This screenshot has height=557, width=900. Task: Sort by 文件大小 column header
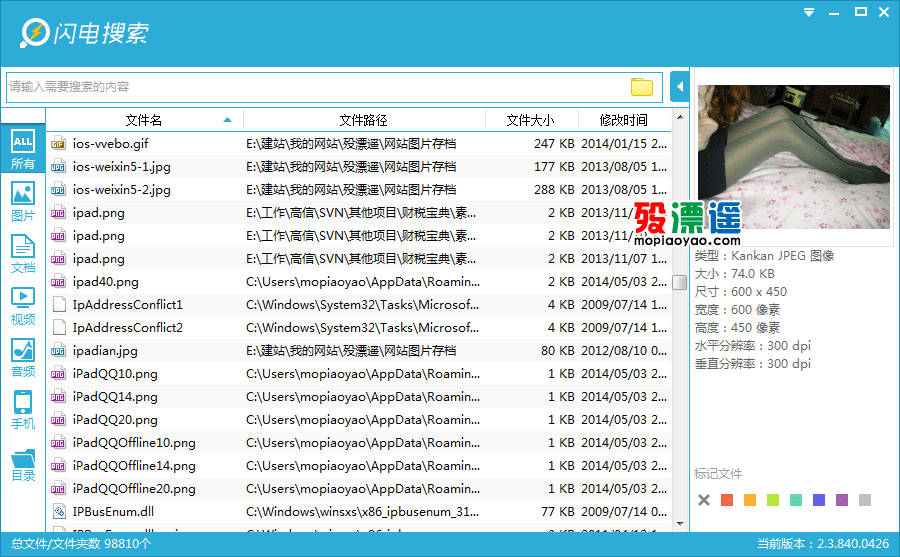(530, 120)
